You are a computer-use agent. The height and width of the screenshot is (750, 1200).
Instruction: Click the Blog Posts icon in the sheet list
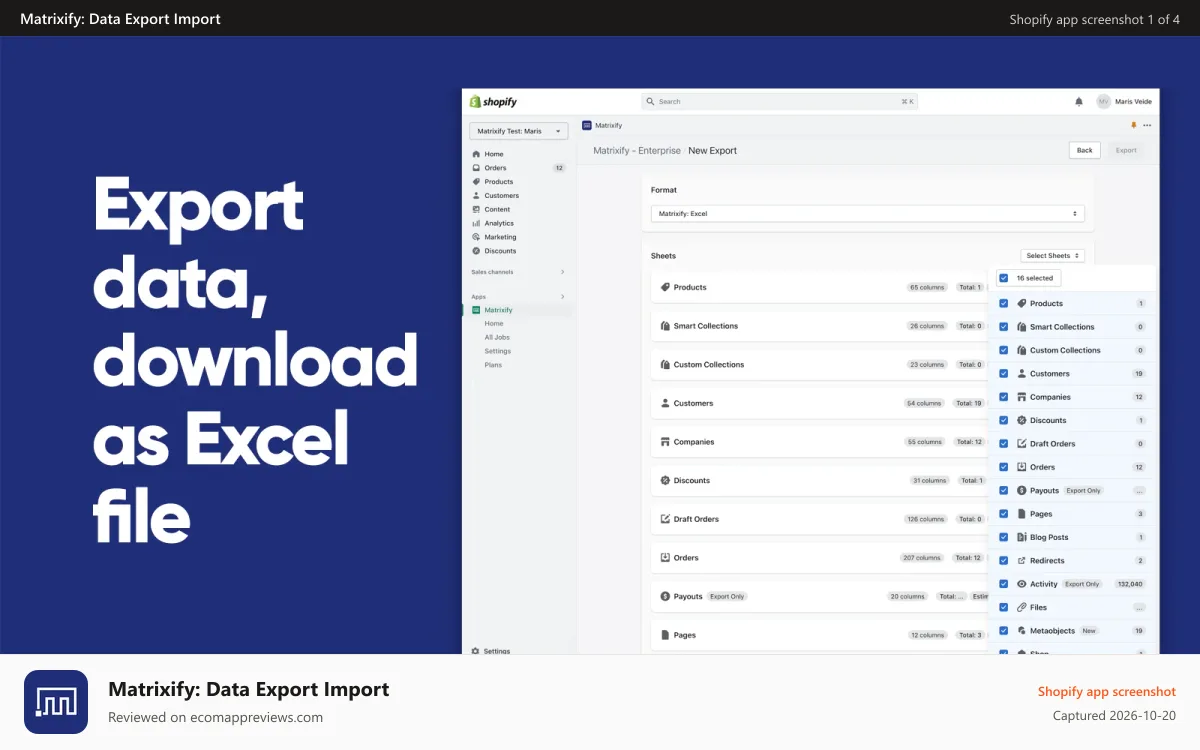point(1022,537)
